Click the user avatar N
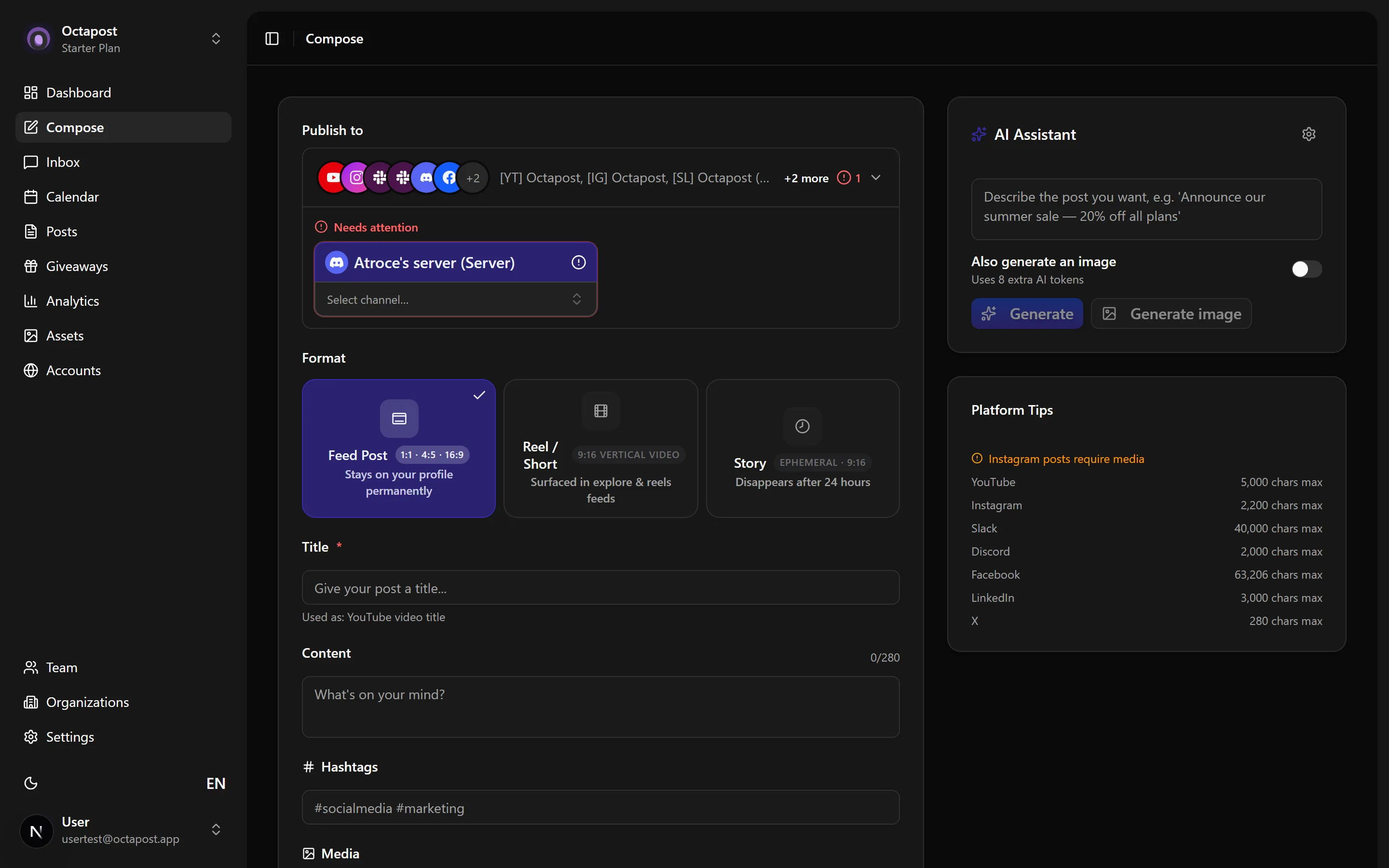Screen dimensions: 1389x868 click(x=36, y=831)
